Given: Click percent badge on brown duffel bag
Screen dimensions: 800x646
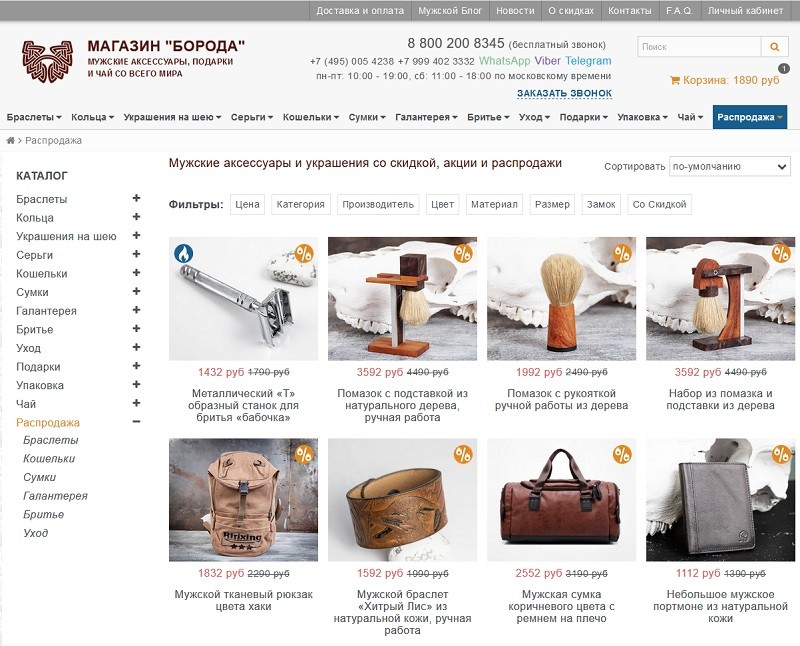Looking at the screenshot, I should (x=622, y=454).
